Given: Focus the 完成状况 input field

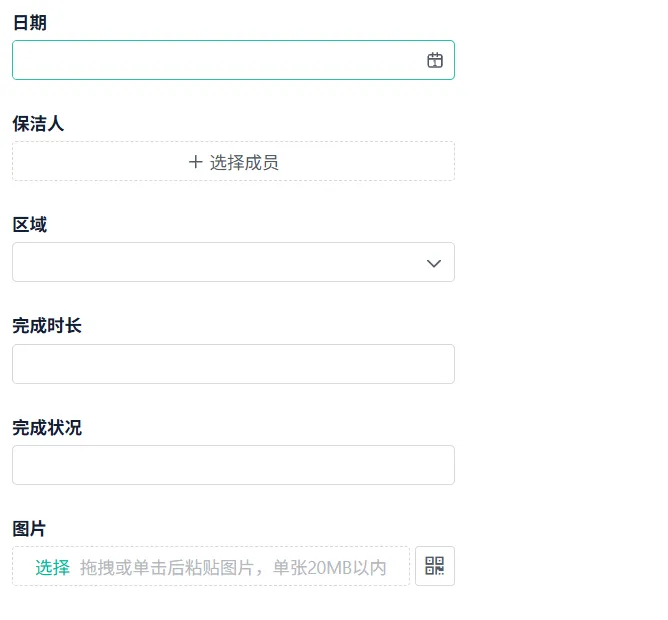Looking at the screenshot, I should click(233, 465).
